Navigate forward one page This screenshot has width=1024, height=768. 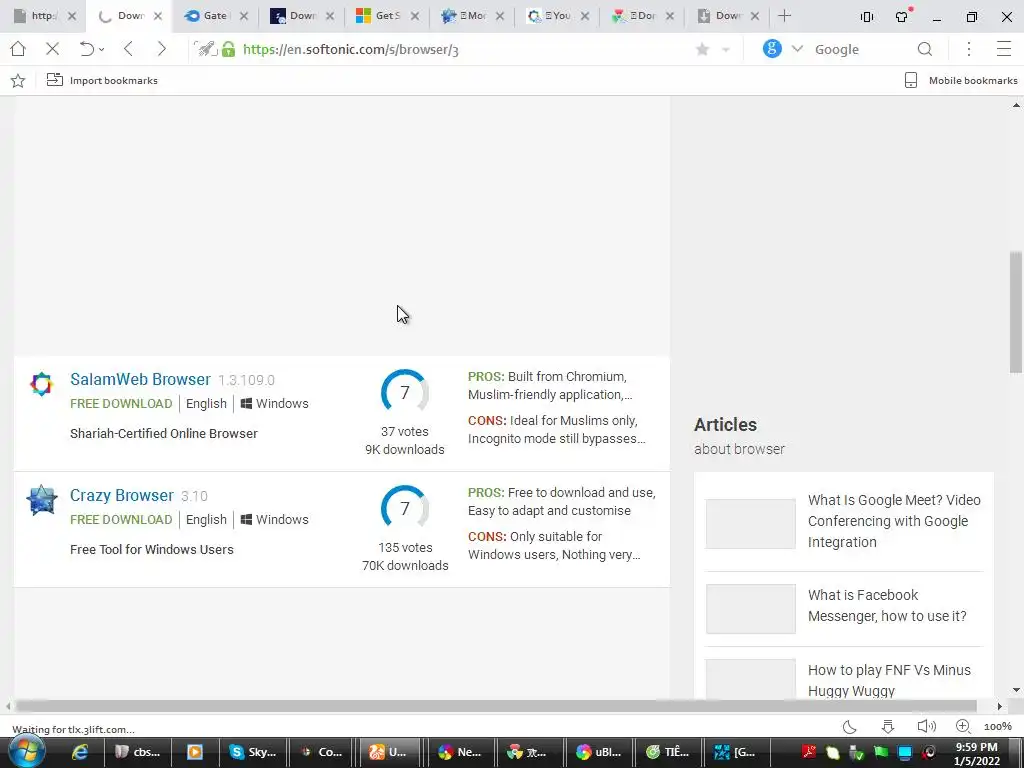pos(161,49)
